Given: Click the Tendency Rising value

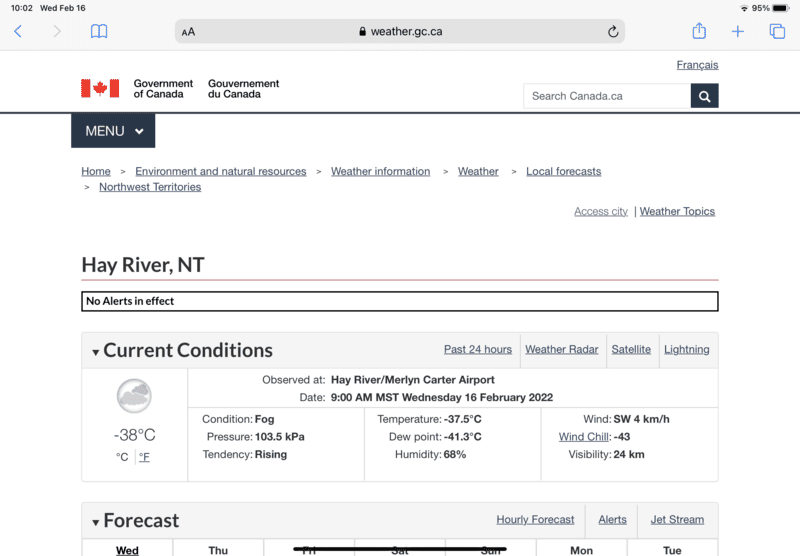Looking at the screenshot, I should tap(271, 454).
